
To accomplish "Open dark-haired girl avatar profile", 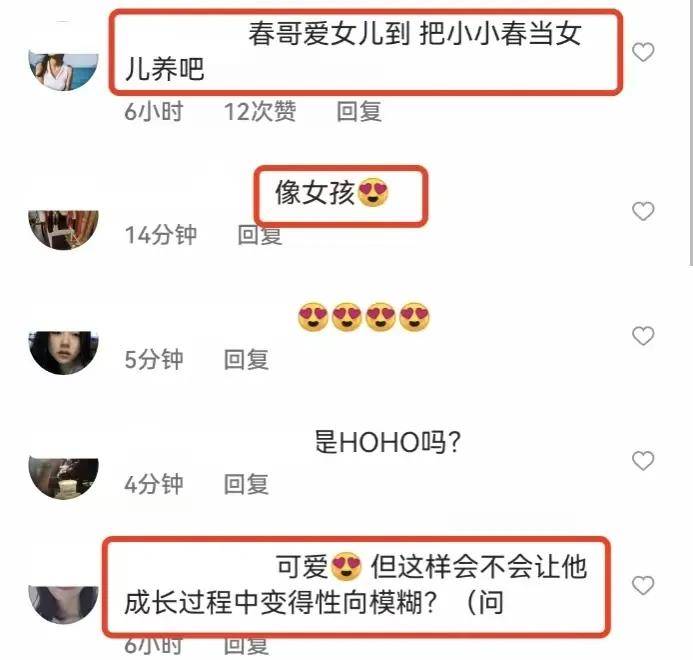I will (x=63, y=353).
